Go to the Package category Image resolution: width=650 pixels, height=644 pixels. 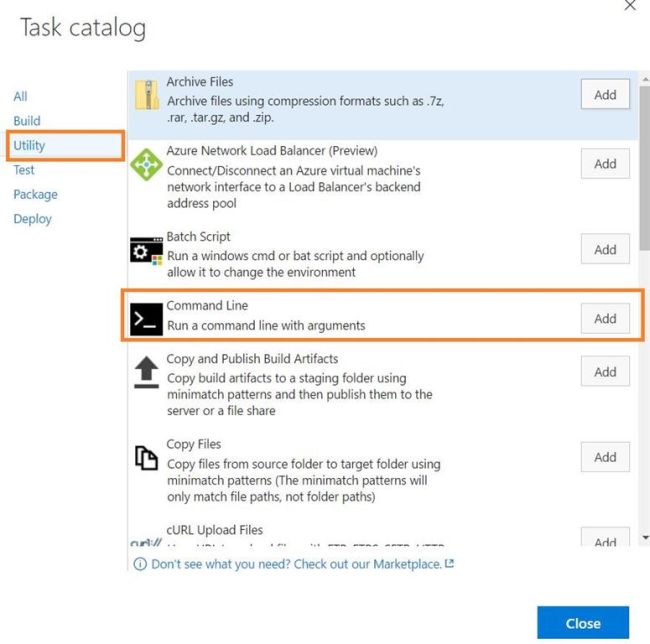[35, 194]
